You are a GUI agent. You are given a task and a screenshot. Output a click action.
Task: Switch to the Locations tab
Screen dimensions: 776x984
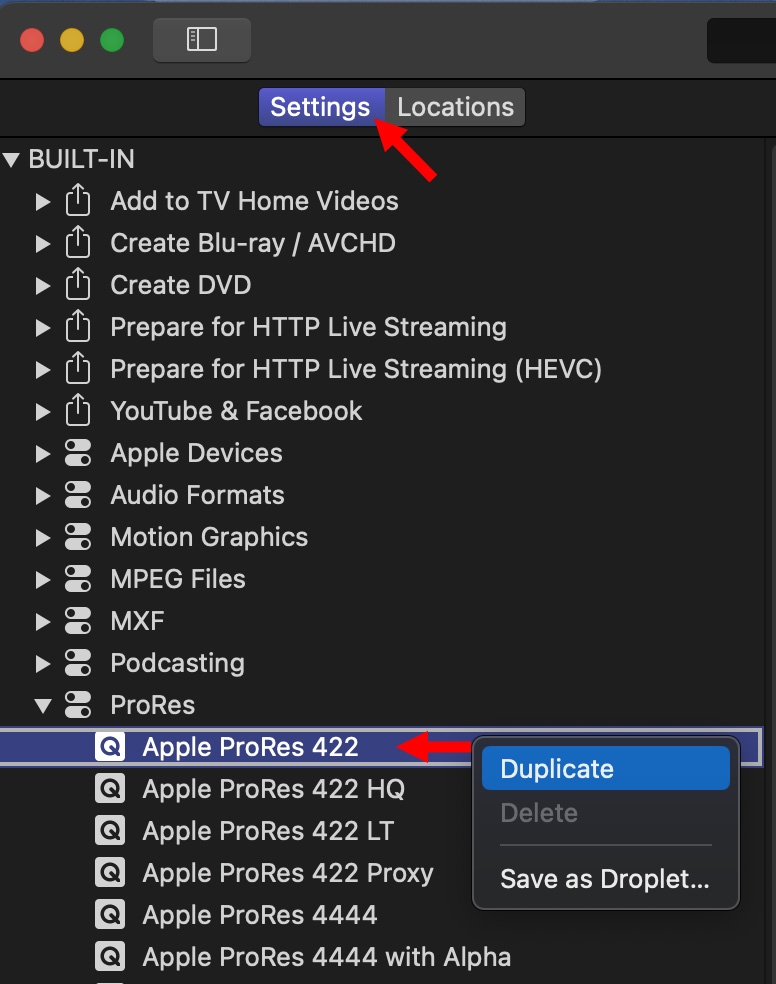[455, 108]
